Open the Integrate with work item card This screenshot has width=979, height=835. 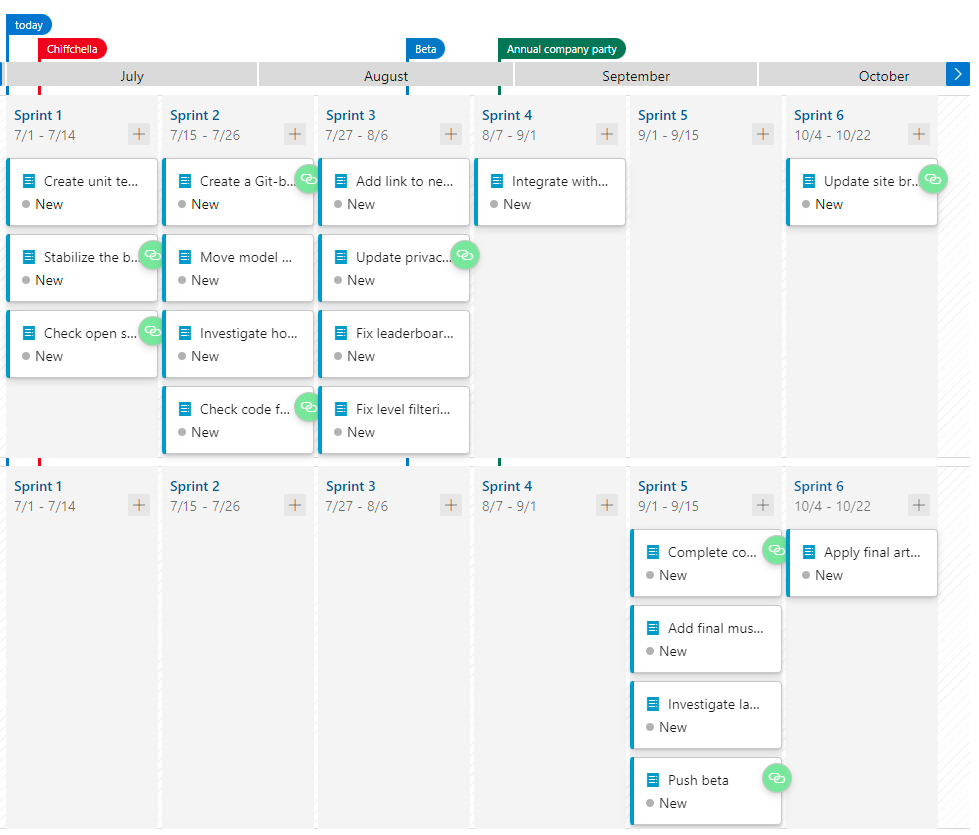click(550, 192)
